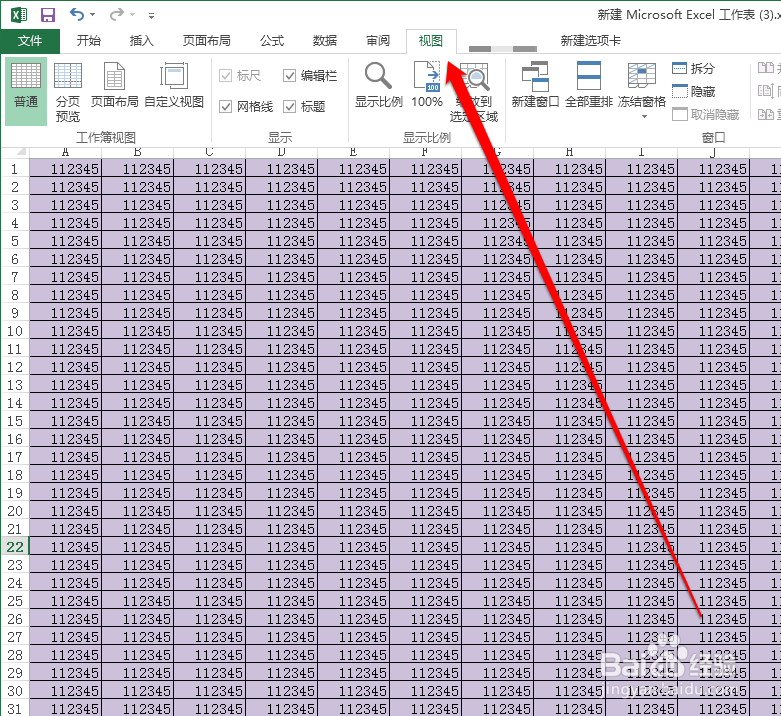
Task: Set zoom to 100%
Action: pos(427,86)
